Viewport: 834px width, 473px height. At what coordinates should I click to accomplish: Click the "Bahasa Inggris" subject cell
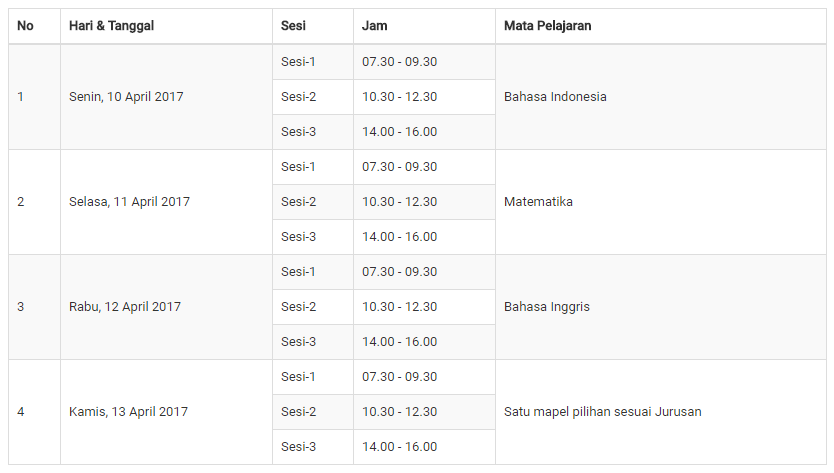coord(661,307)
